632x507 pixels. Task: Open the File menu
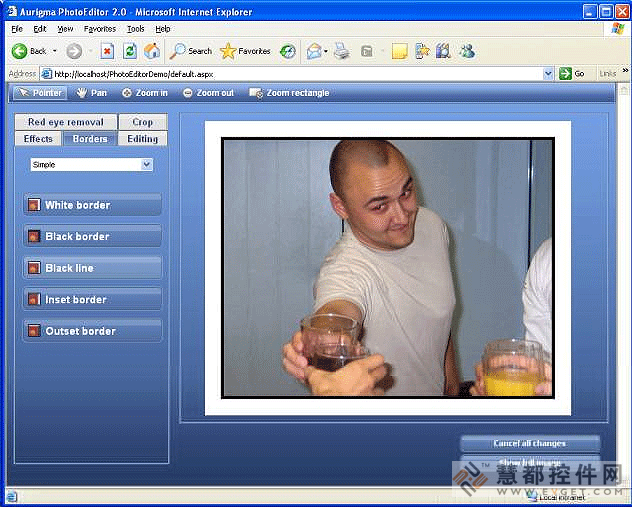coord(17,29)
